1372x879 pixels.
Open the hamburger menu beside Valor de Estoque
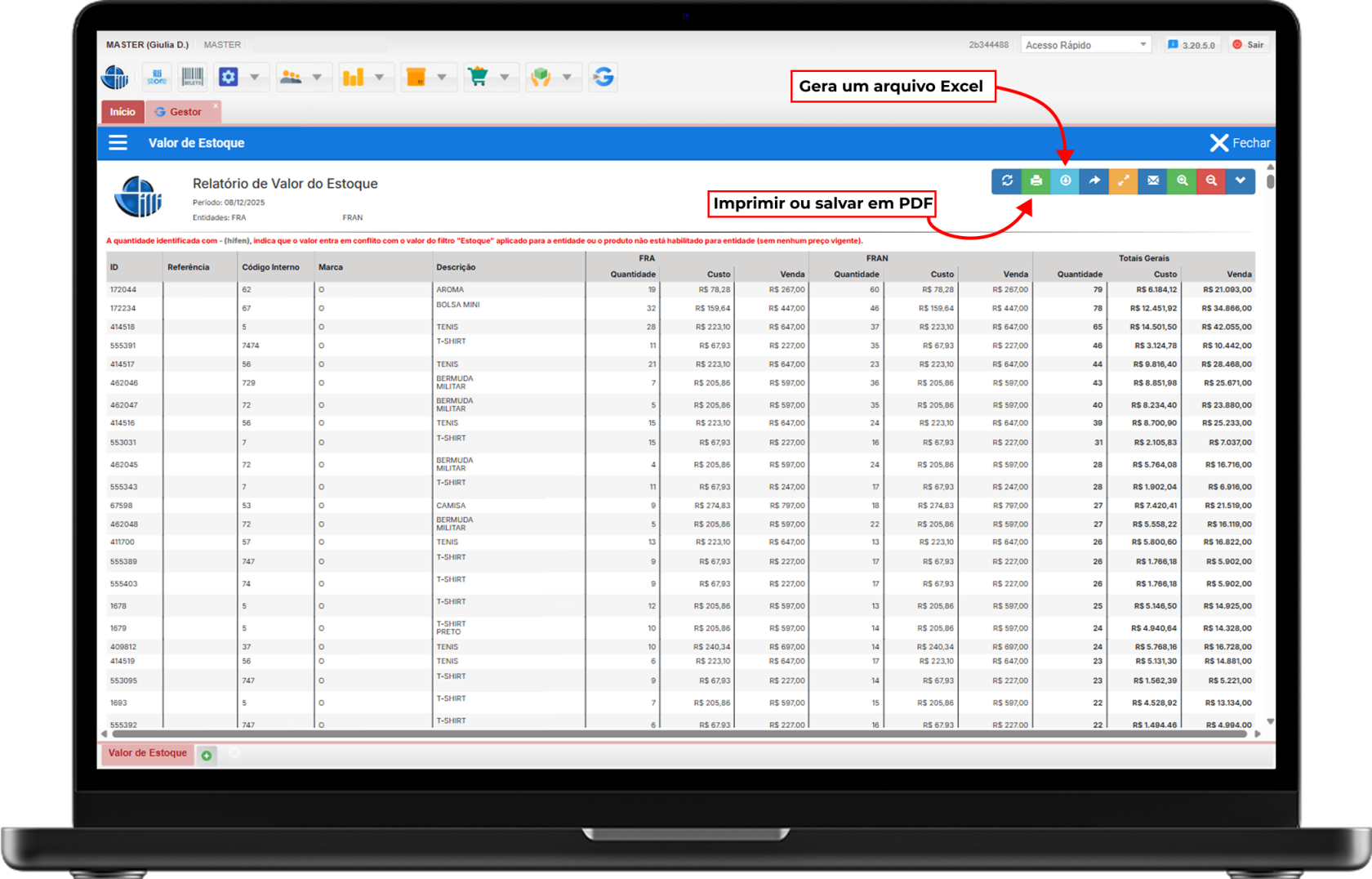[118, 143]
